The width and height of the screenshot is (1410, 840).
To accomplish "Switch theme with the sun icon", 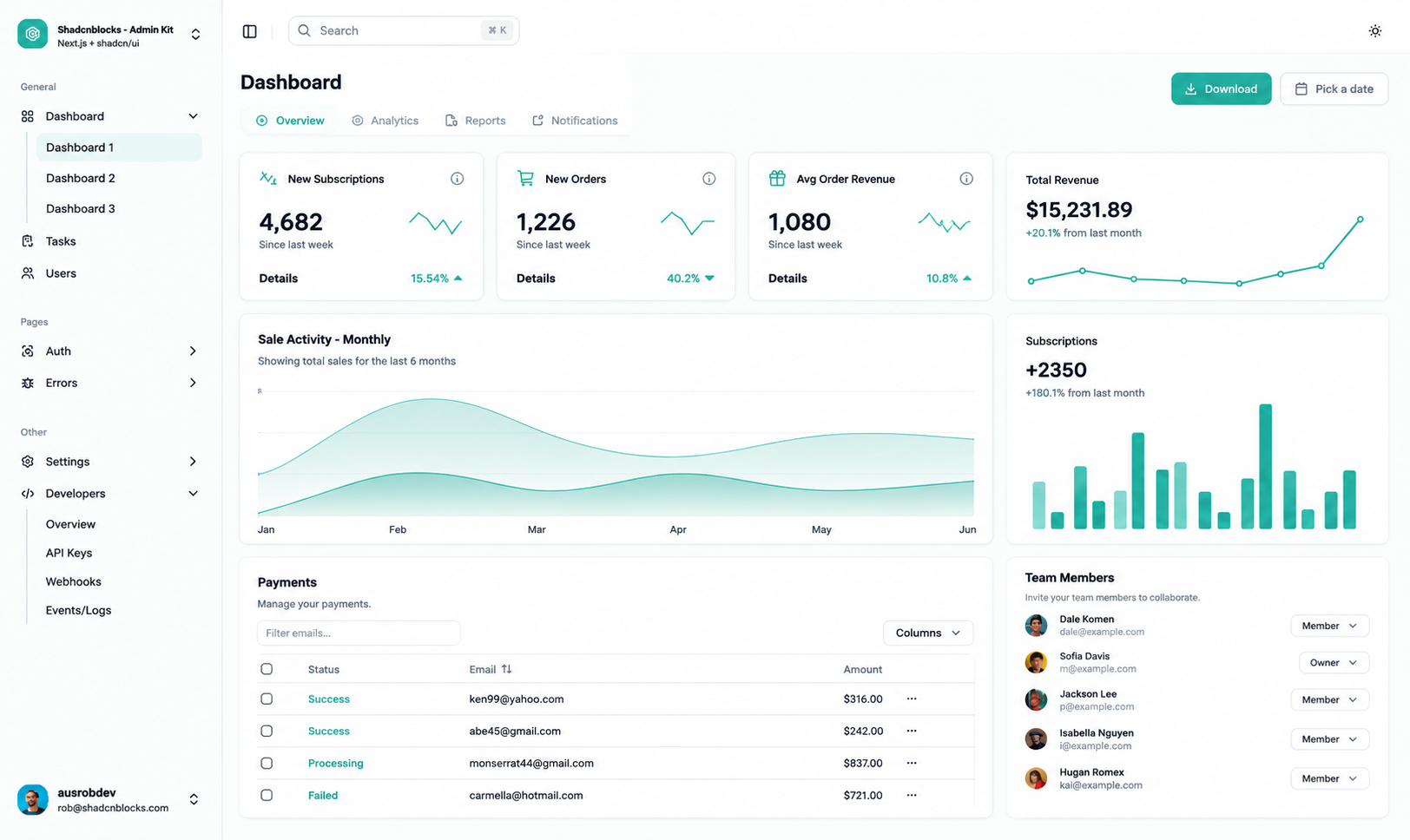I will pos(1375,31).
